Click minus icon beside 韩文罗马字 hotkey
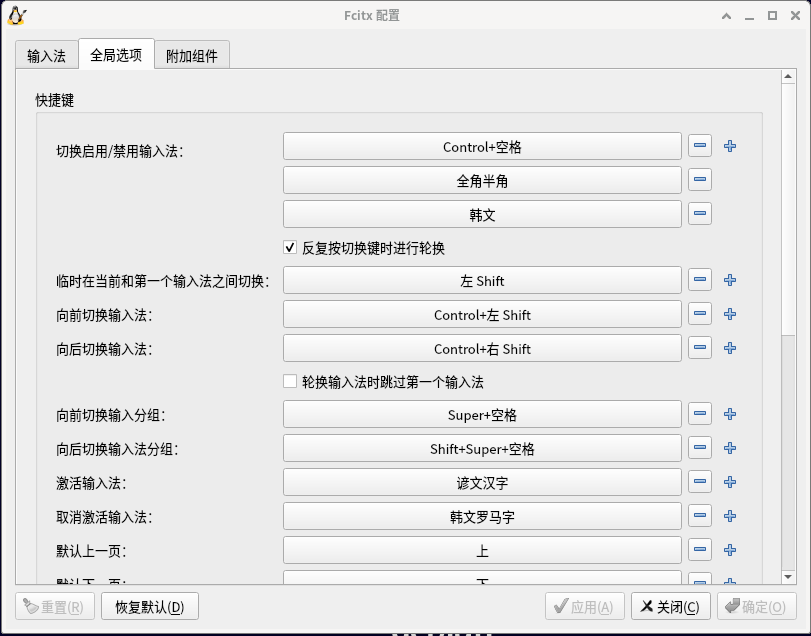Screen dimensions: 811x636 [x=700, y=516]
